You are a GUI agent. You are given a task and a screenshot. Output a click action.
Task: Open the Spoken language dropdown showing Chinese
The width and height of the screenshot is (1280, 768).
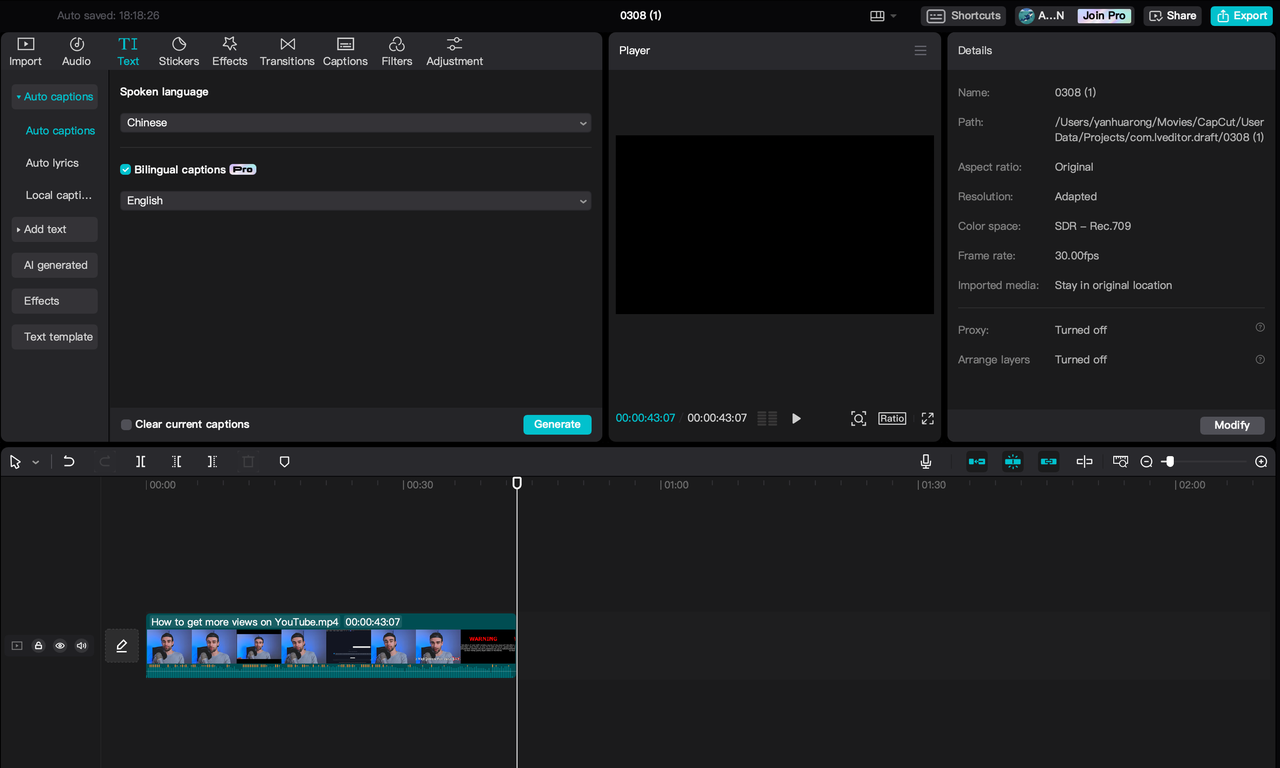point(355,122)
